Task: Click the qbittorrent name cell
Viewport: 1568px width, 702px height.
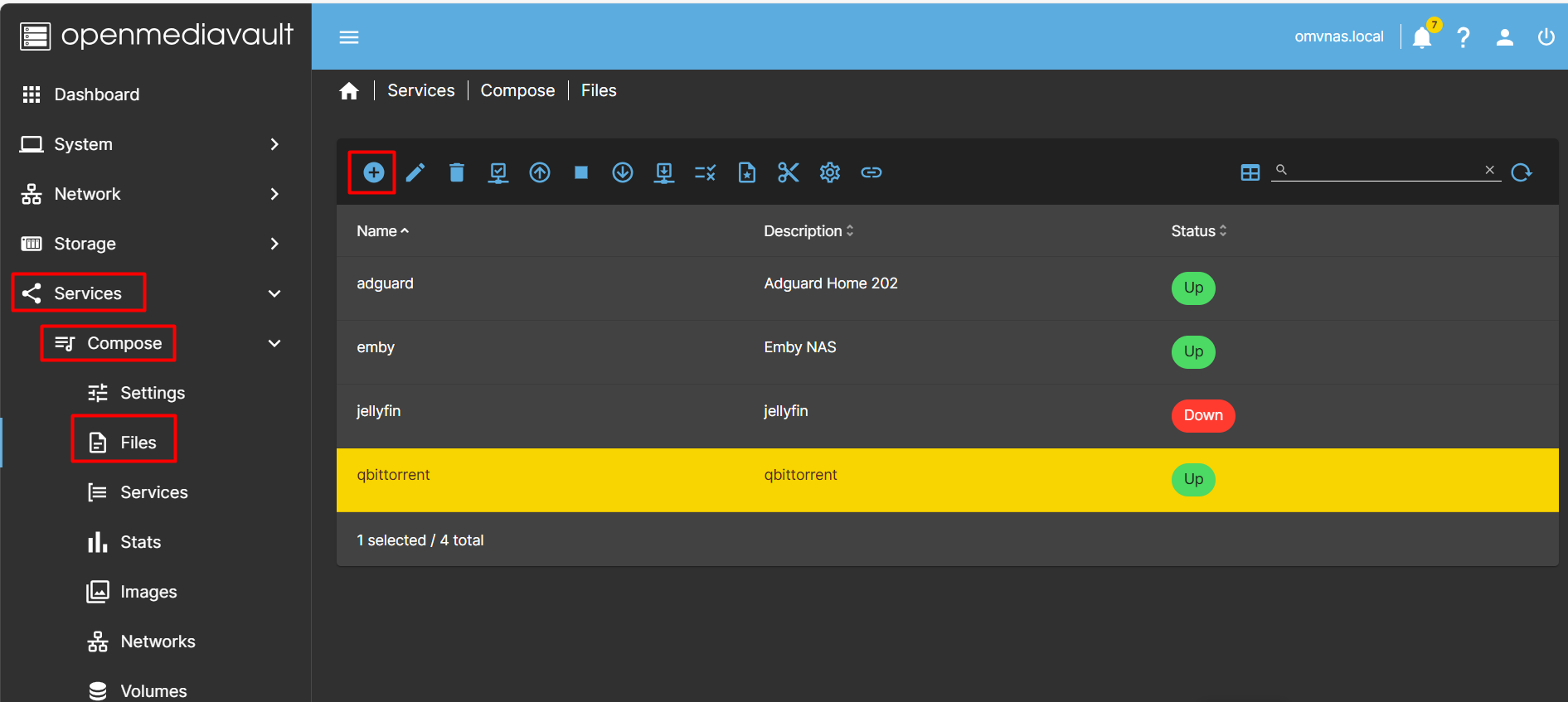Action: click(x=393, y=475)
